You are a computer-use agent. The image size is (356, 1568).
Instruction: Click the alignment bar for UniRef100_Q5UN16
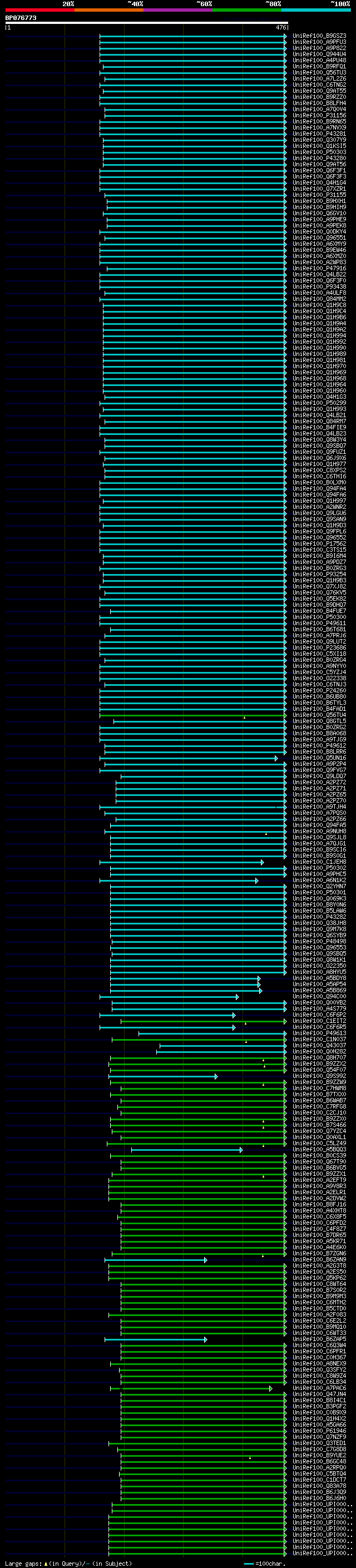point(188,759)
